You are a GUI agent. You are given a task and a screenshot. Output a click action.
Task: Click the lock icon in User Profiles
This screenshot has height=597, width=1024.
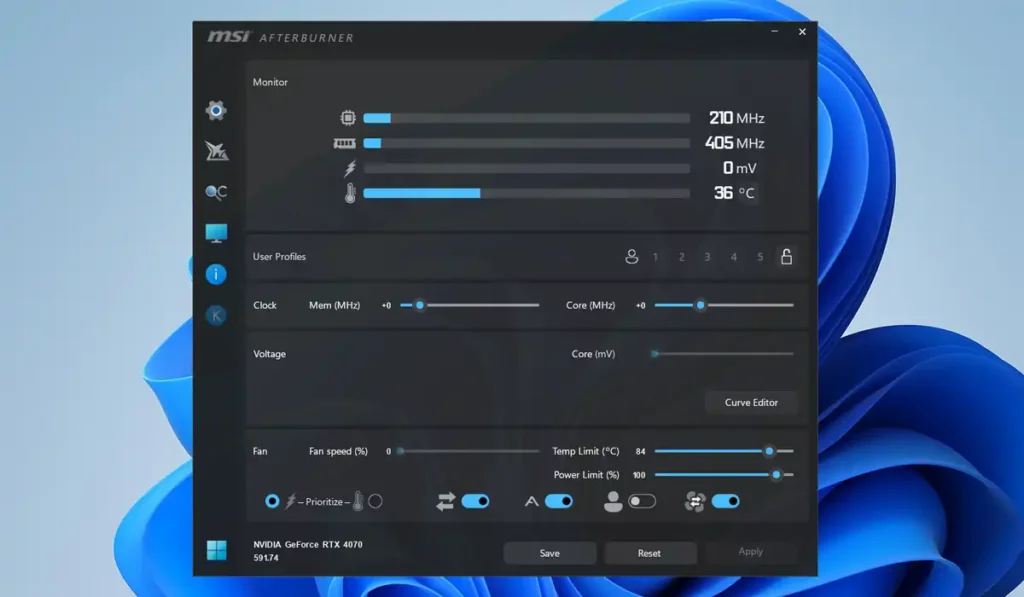[787, 256]
